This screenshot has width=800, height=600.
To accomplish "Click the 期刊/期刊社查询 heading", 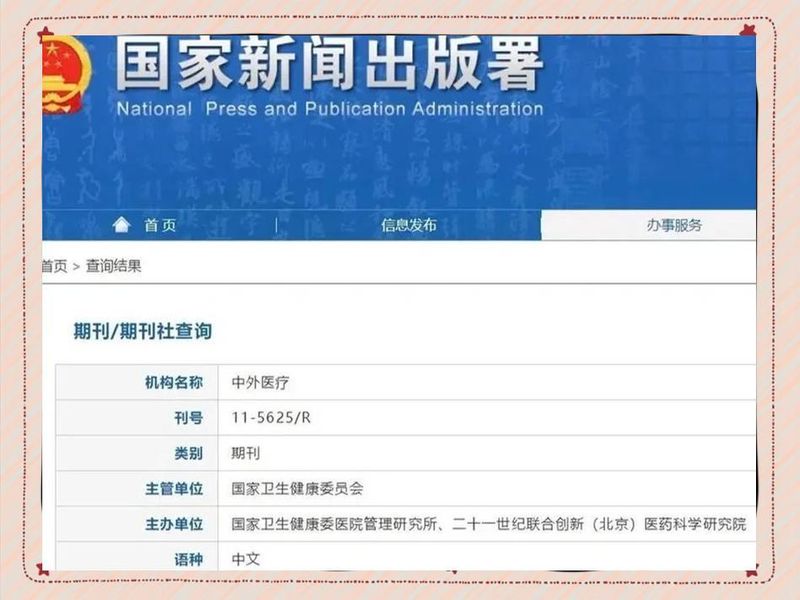I will tap(143, 331).
